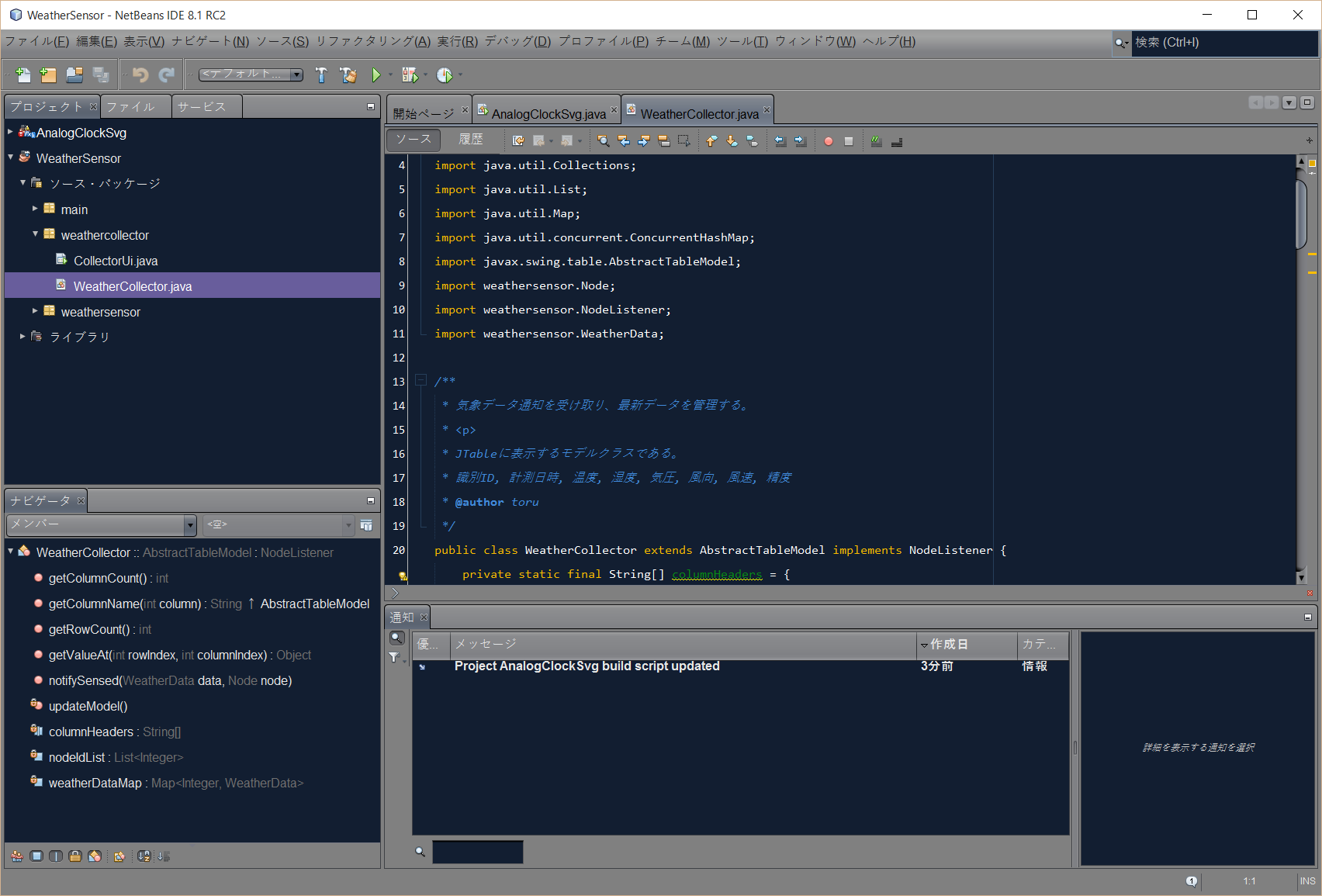
Task: Switch to AnalogClockSvg.java editor tab
Action: tap(548, 114)
